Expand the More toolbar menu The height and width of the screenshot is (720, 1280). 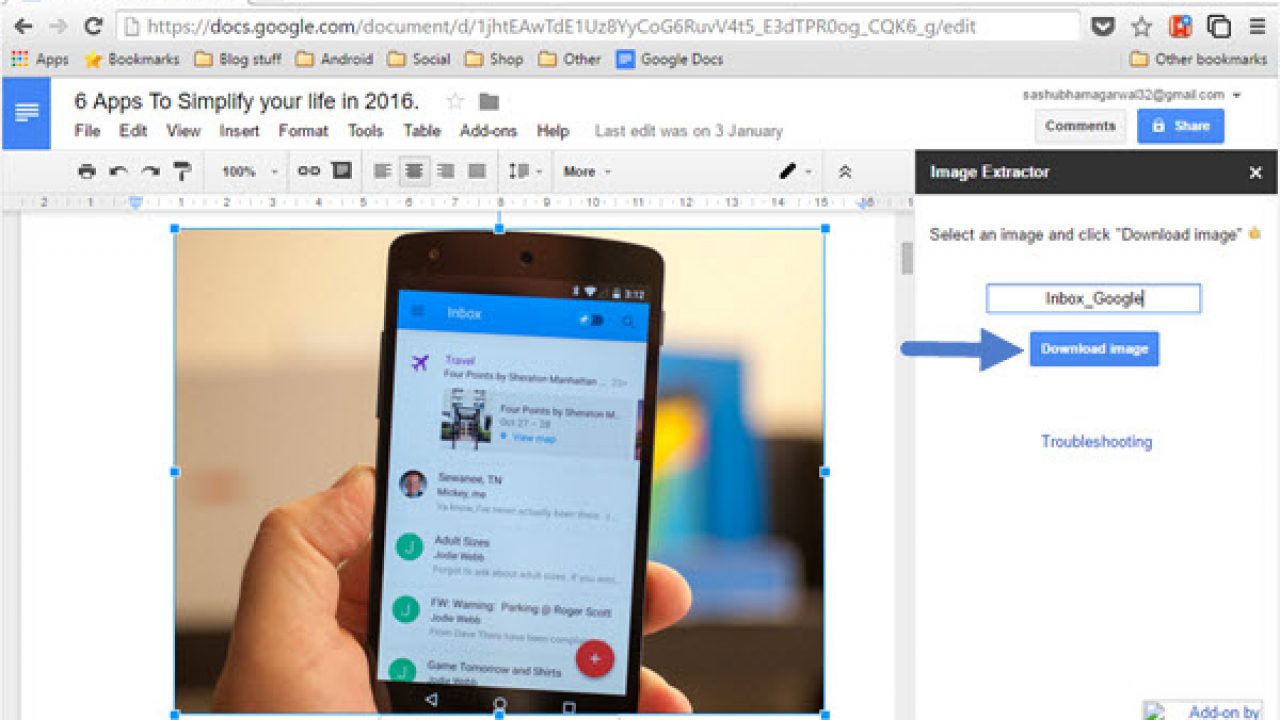click(585, 171)
